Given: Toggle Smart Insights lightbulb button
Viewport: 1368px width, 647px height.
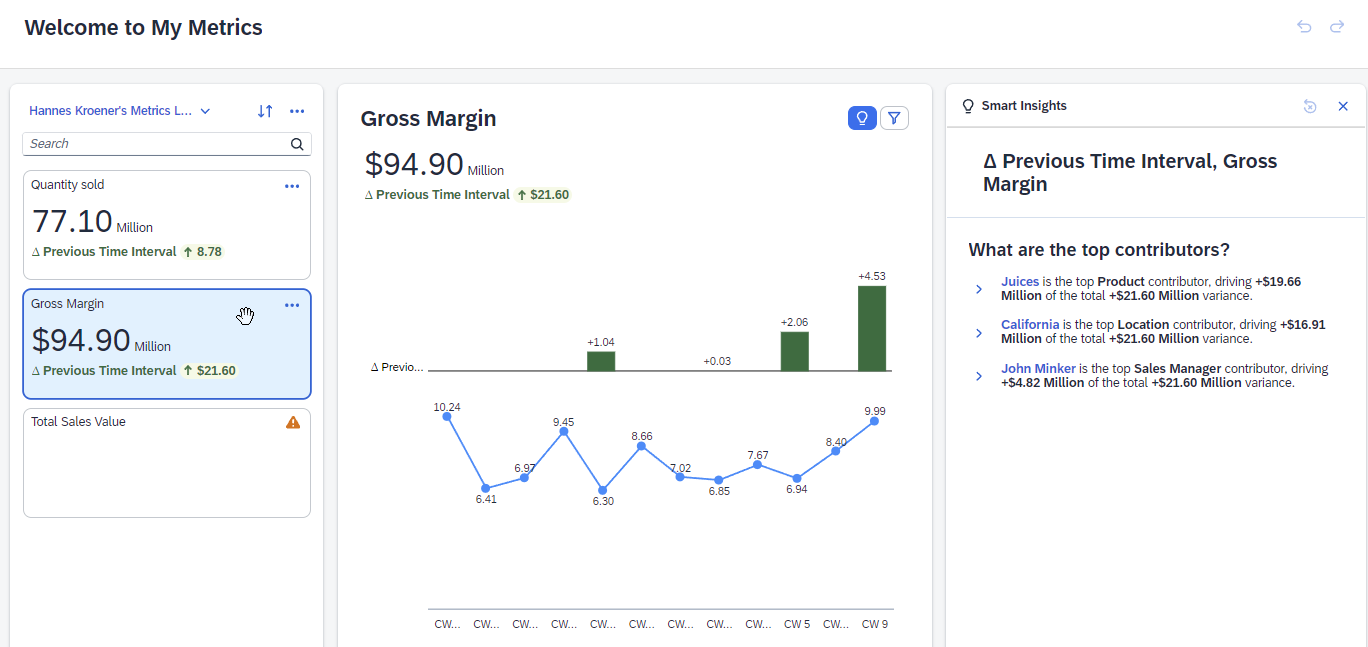Looking at the screenshot, I should (862, 118).
